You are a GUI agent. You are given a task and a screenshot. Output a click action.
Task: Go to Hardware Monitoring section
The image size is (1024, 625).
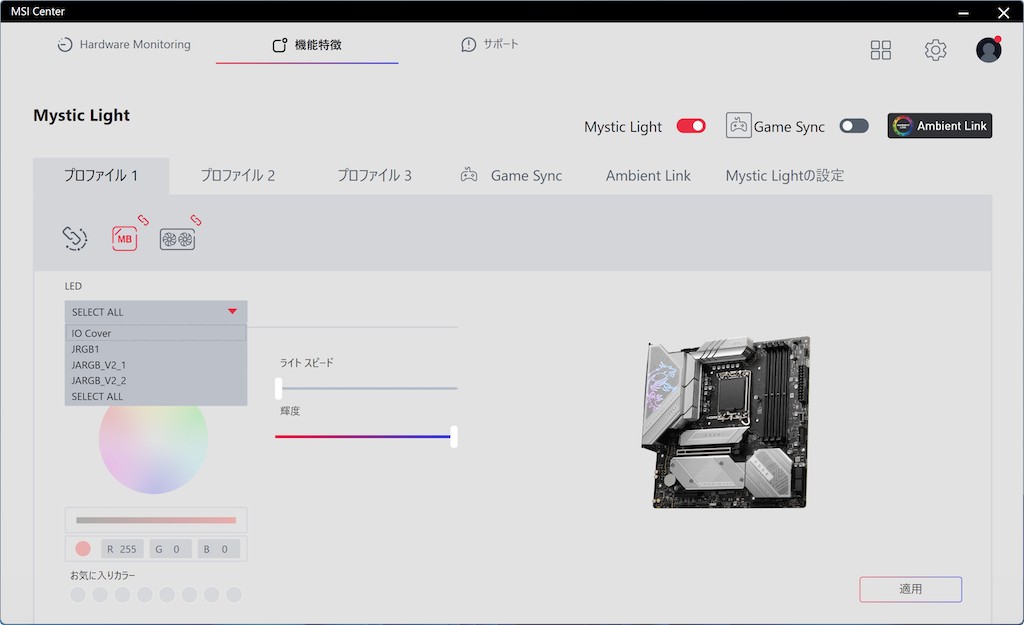[x=124, y=45]
